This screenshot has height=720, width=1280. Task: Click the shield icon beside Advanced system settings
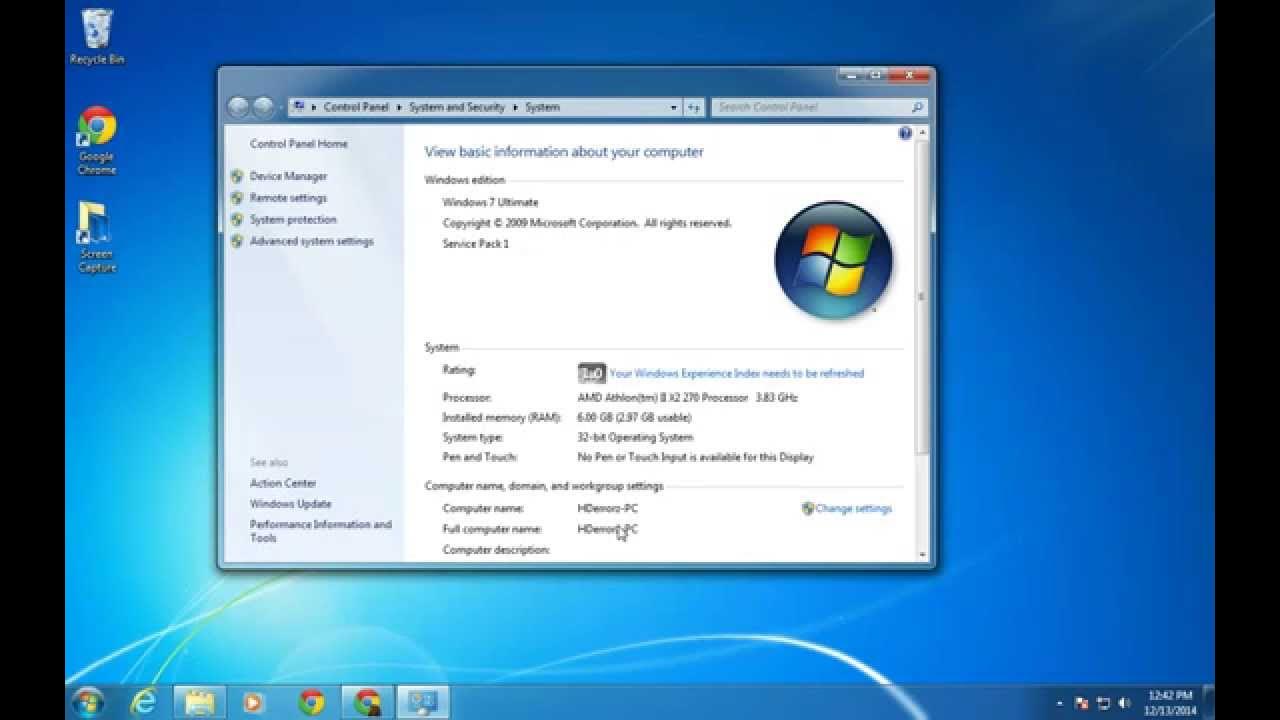(237, 241)
